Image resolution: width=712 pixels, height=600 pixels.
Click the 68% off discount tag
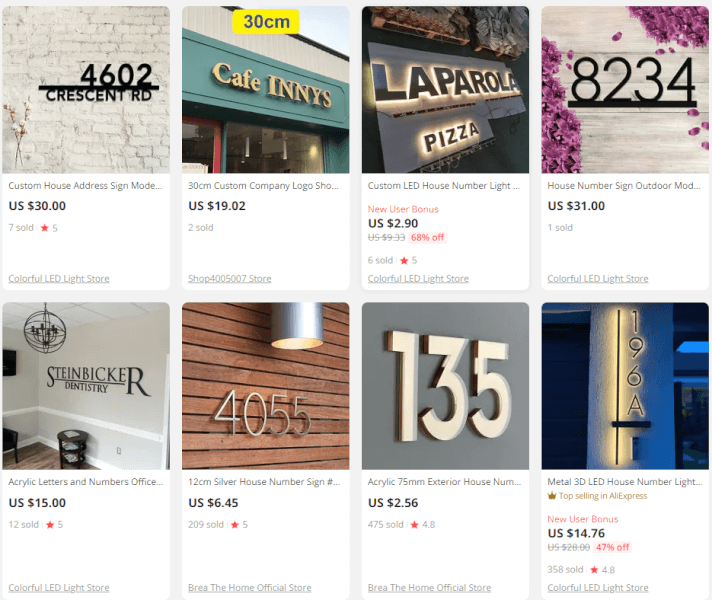pyautogui.click(x=427, y=238)
